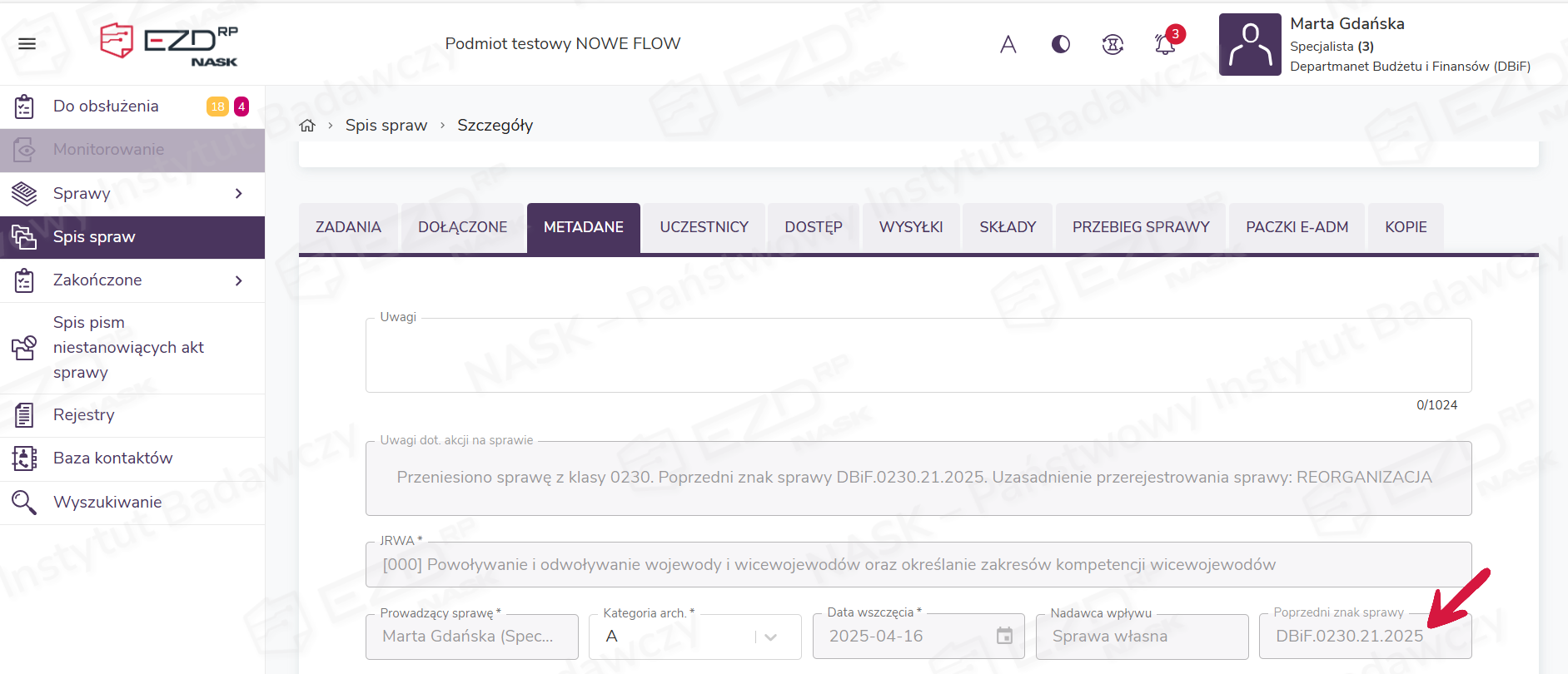This screenshot has width=1568, height=674.
Task: Open the Kategoria arch. dropdown
Action: [770, 637]
